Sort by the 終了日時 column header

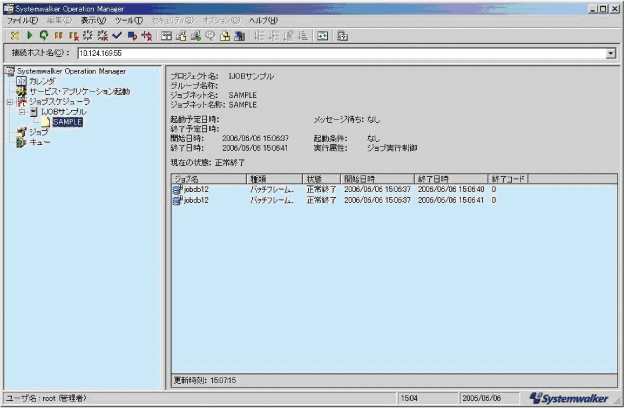(451, 179)
